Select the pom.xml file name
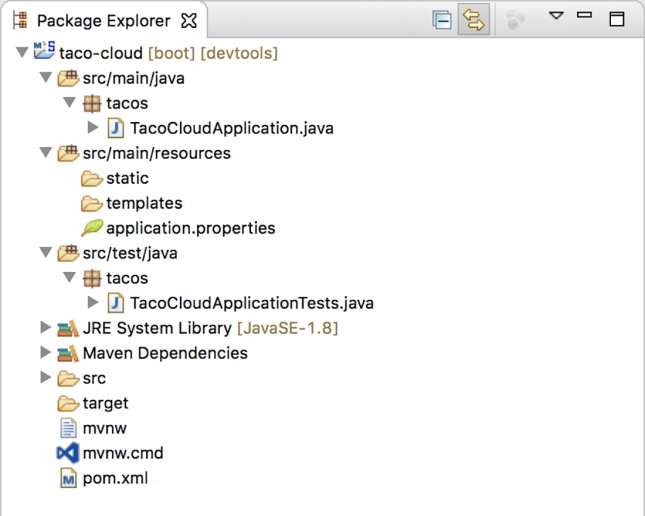Viewport: 645px width, 516px height. [116, 479]
